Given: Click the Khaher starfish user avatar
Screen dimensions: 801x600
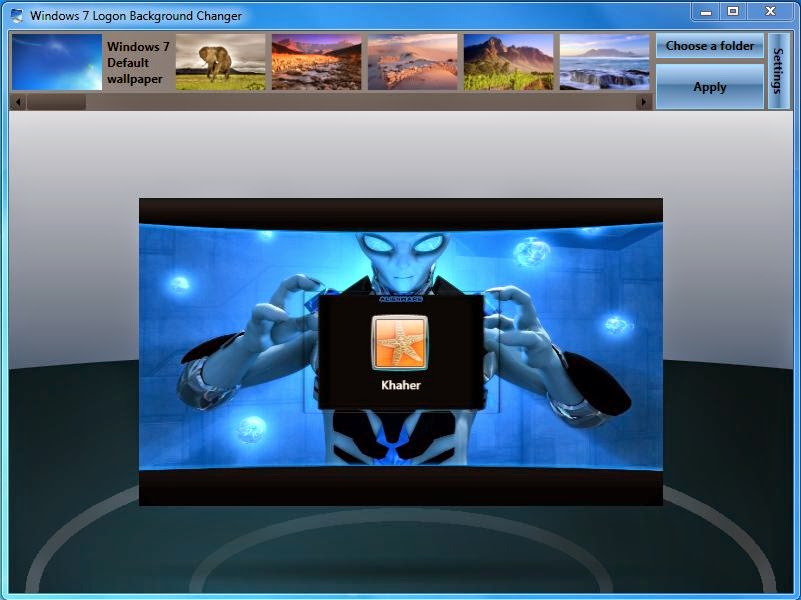Looking at the screenshot, I should pos(398,341).
